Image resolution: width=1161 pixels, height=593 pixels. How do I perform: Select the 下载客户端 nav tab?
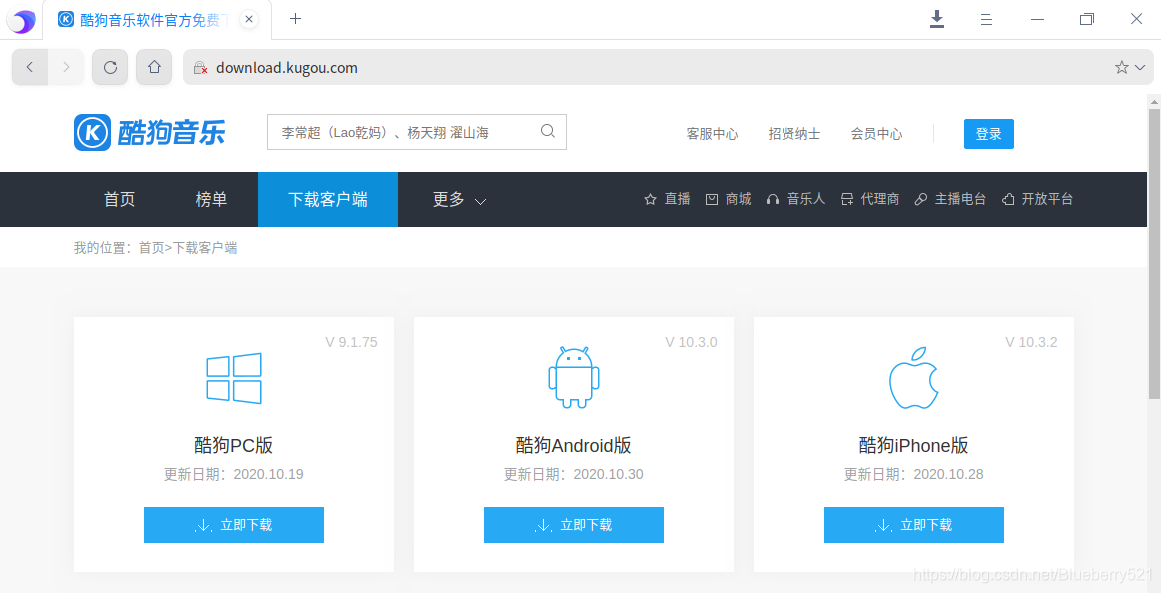point(328,199)
